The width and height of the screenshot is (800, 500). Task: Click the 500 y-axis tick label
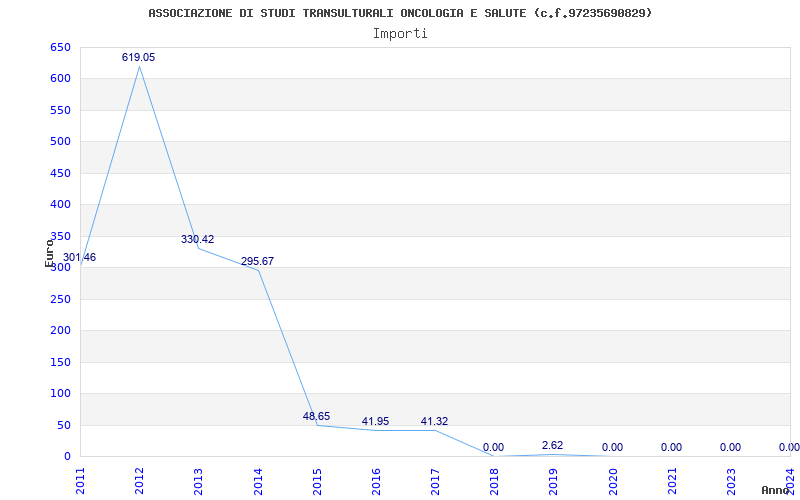pyautogui.click(x=60, y=142)
